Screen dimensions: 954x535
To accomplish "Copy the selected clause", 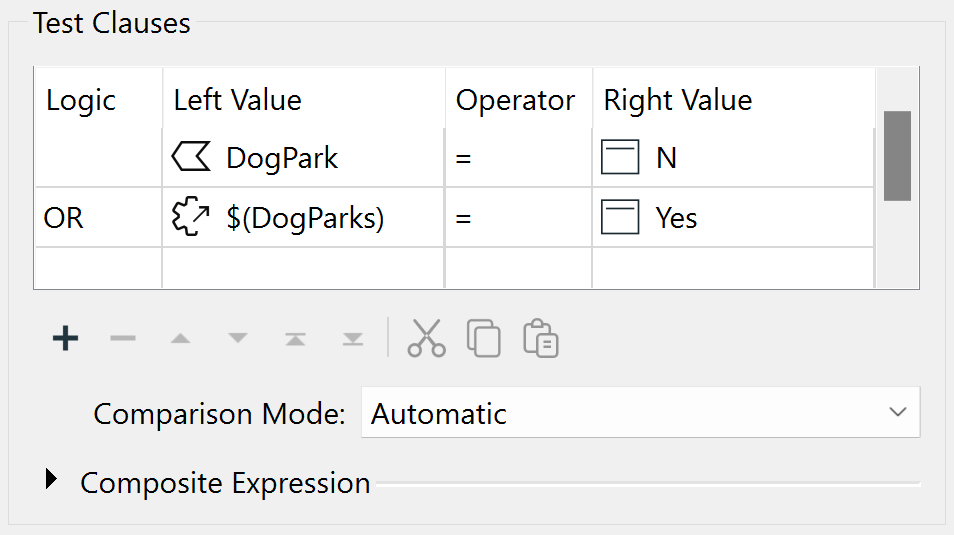I will [484, 338].
